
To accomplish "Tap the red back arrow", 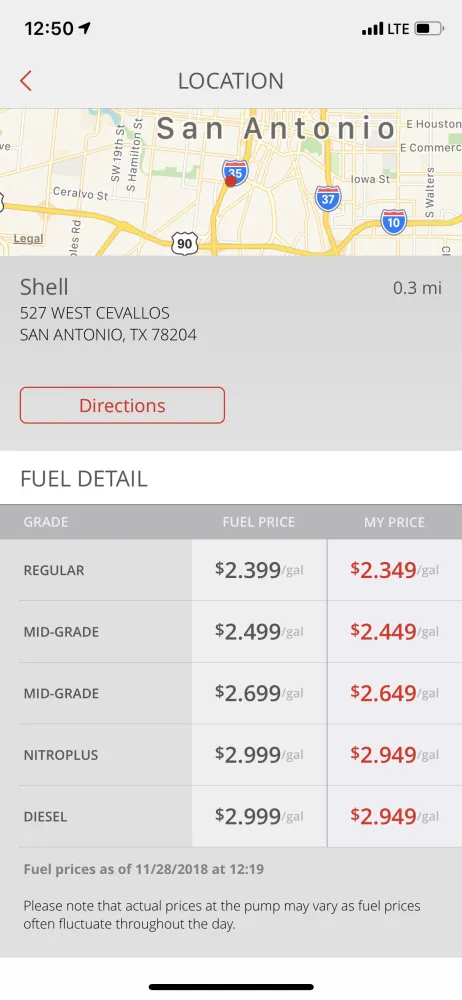I will click(x=26, y=81).
